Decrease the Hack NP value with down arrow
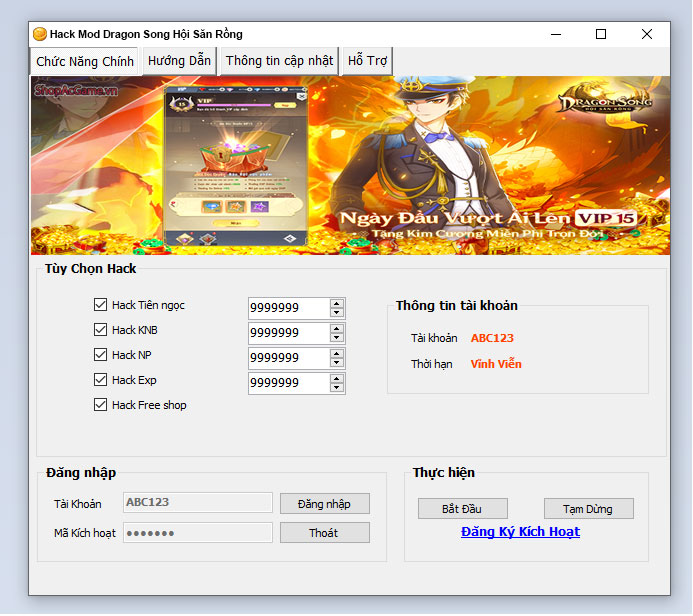Screen dimensions: 693x616 click(337, 363)
